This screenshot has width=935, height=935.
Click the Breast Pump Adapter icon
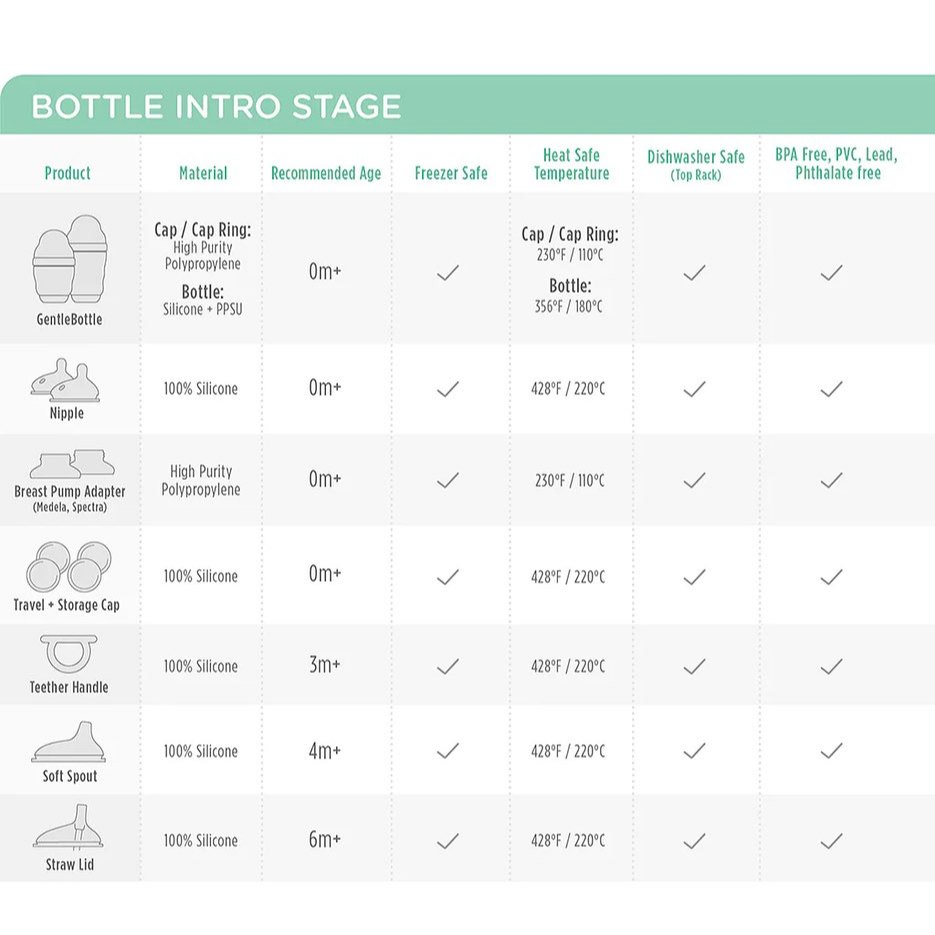(x=72, y=465)
